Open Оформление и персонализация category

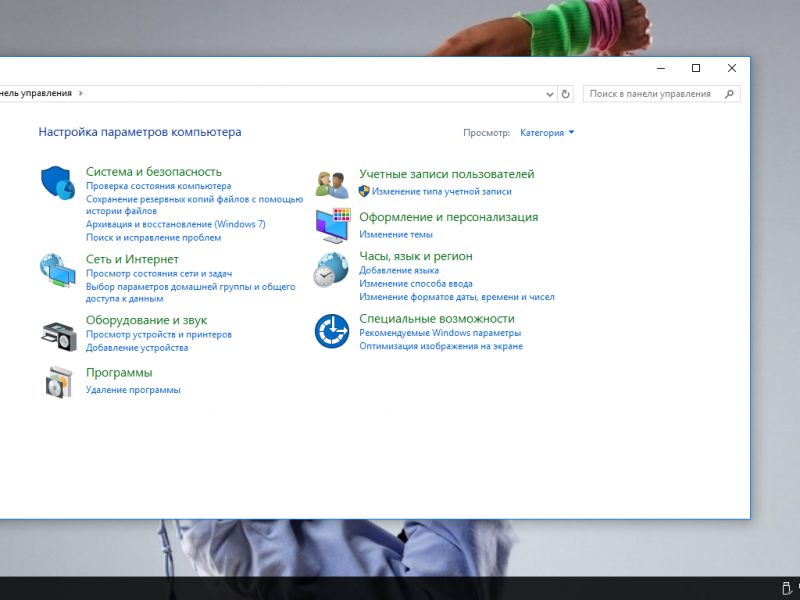pyautogui.click(x=448, y=217)
